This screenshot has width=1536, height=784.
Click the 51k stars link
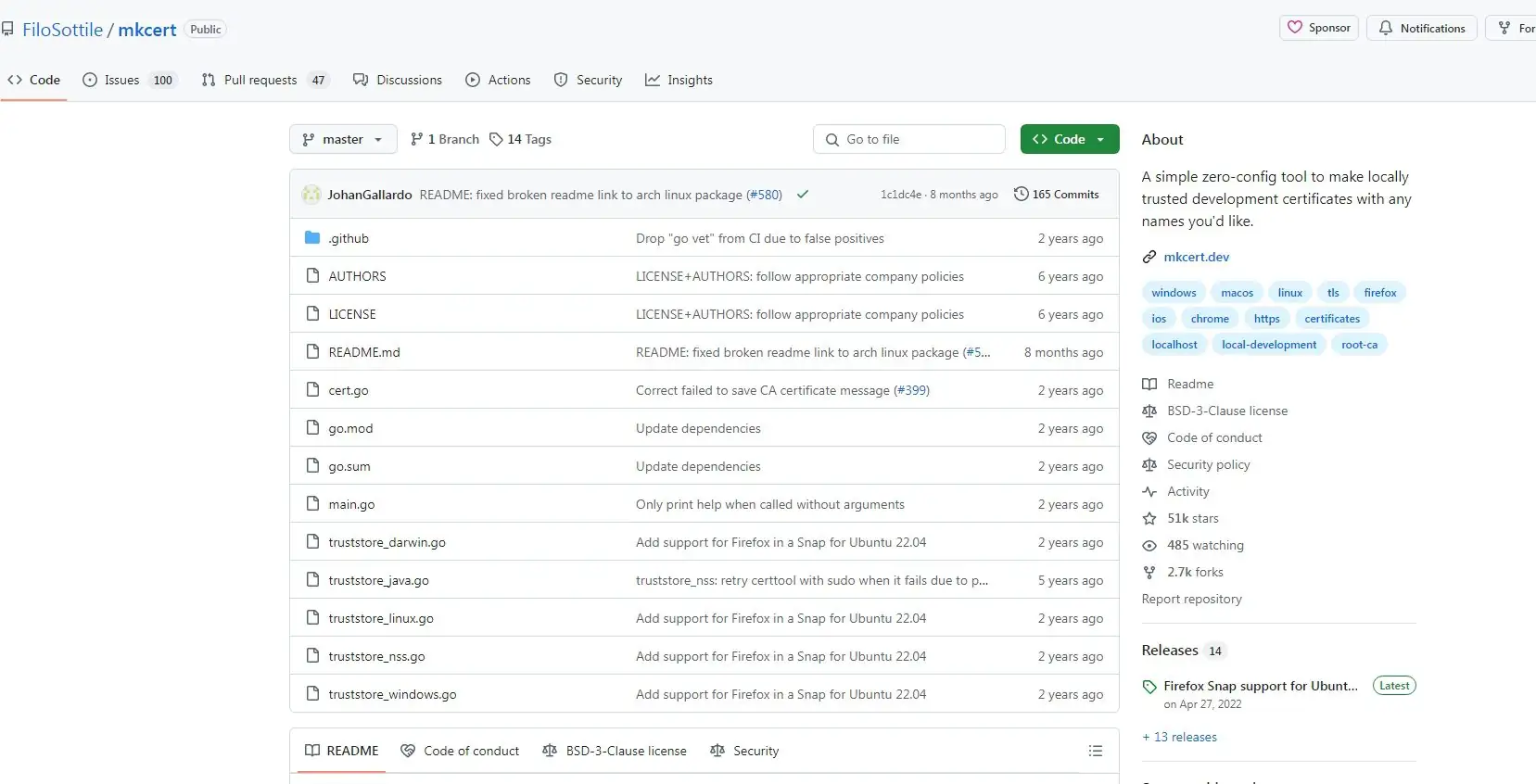(x=1192, y=518)
